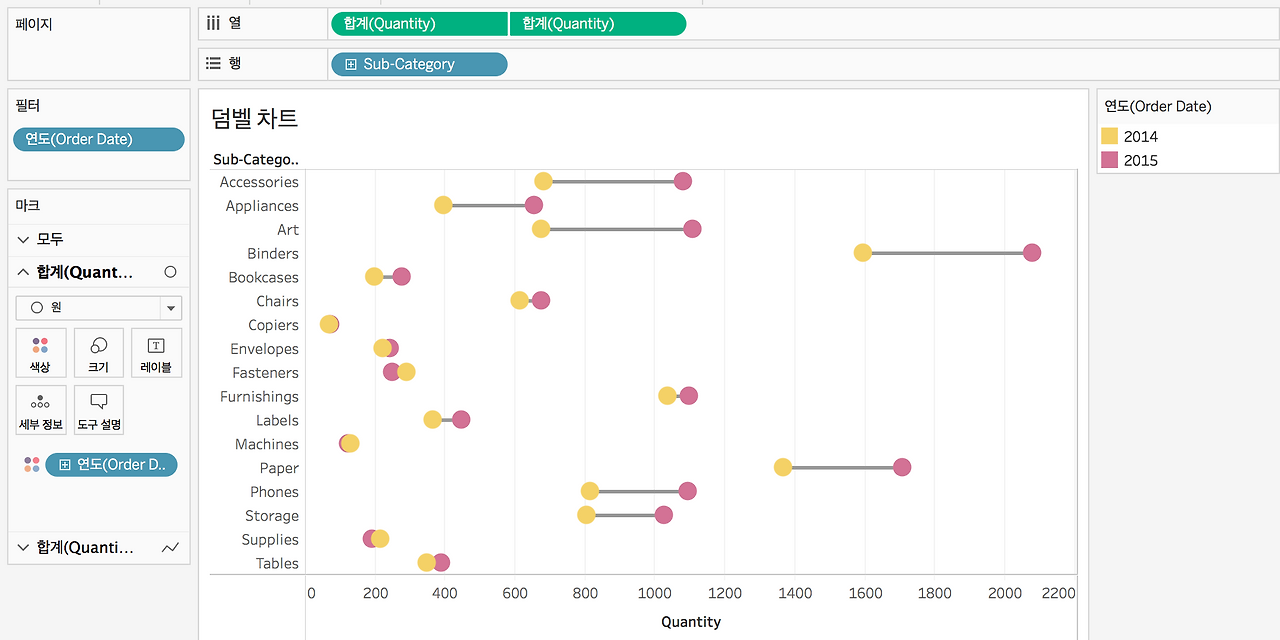Select the second 합계(Quantity) pill in columns
Viewport: 1280px width, 640px height.
click(597, 24)
